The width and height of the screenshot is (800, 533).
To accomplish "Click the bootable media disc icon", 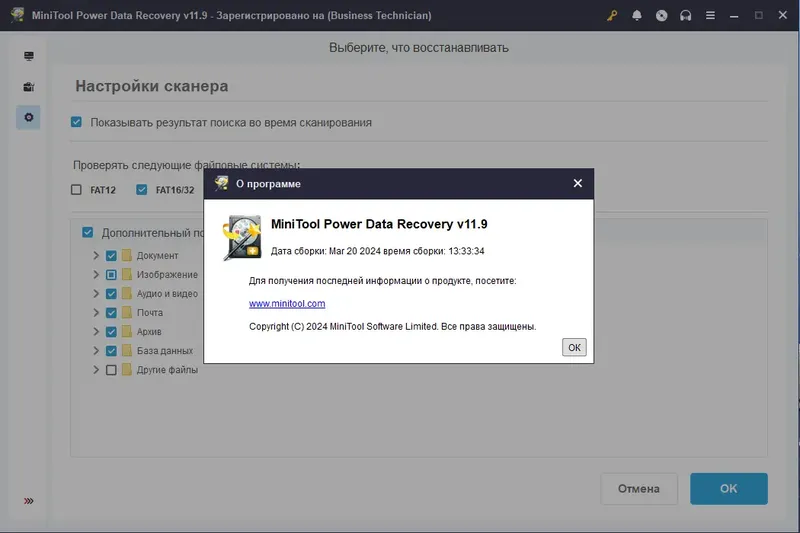I will [661, 15].
